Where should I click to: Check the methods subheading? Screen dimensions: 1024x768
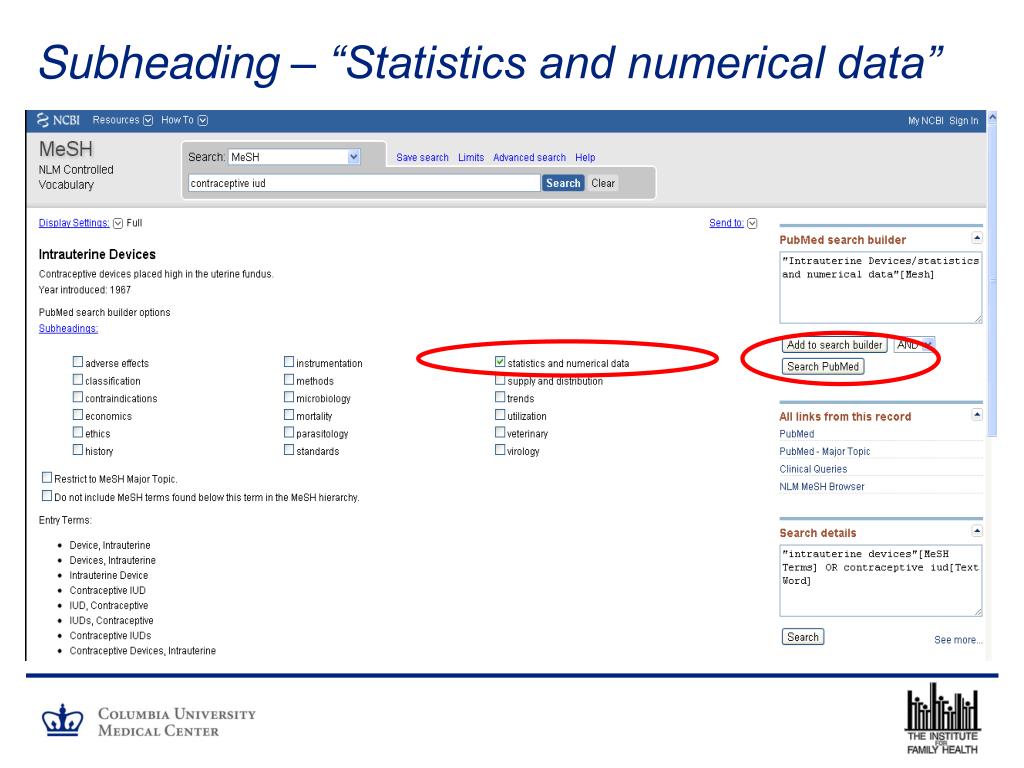point(289,379)
